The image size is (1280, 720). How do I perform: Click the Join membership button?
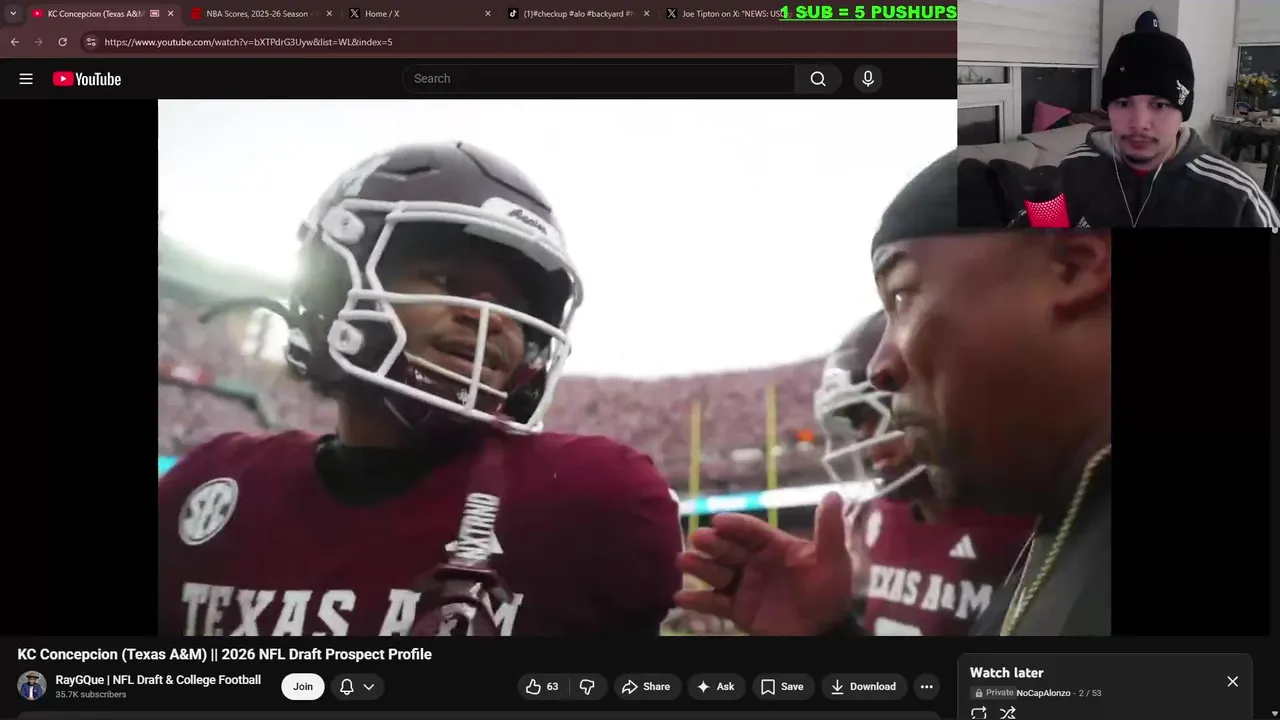coord(303,686)
